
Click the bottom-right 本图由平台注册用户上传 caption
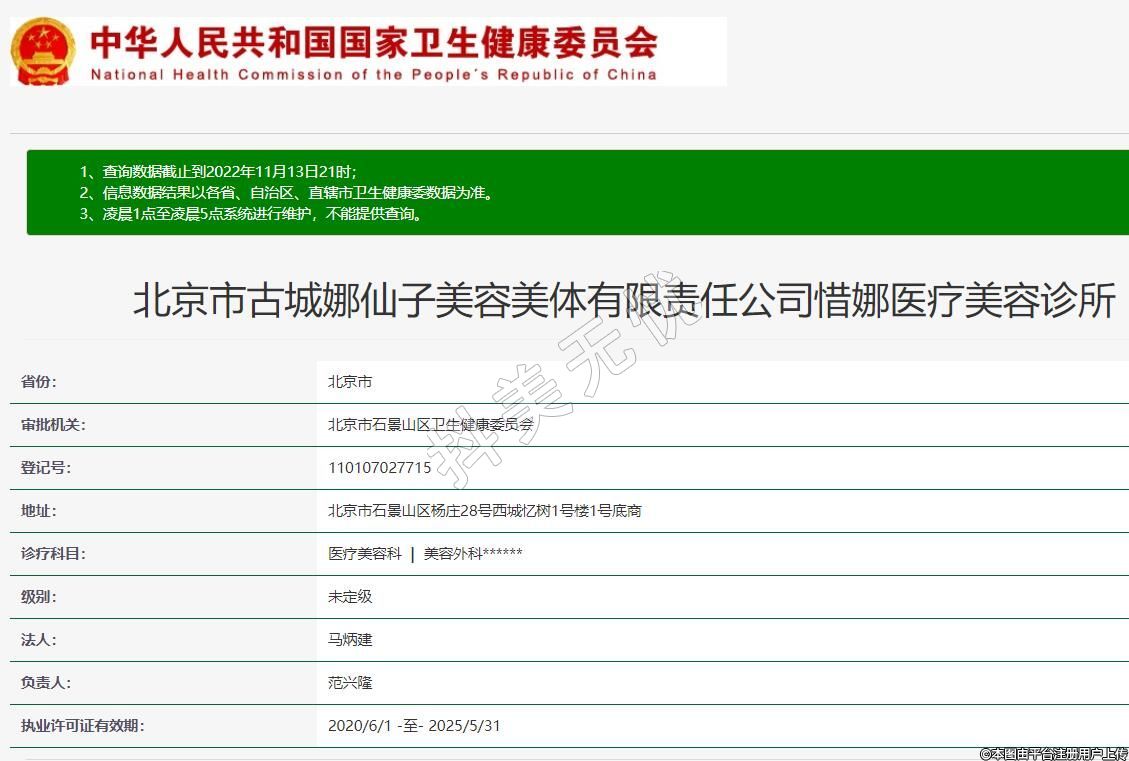(1054, 753)
